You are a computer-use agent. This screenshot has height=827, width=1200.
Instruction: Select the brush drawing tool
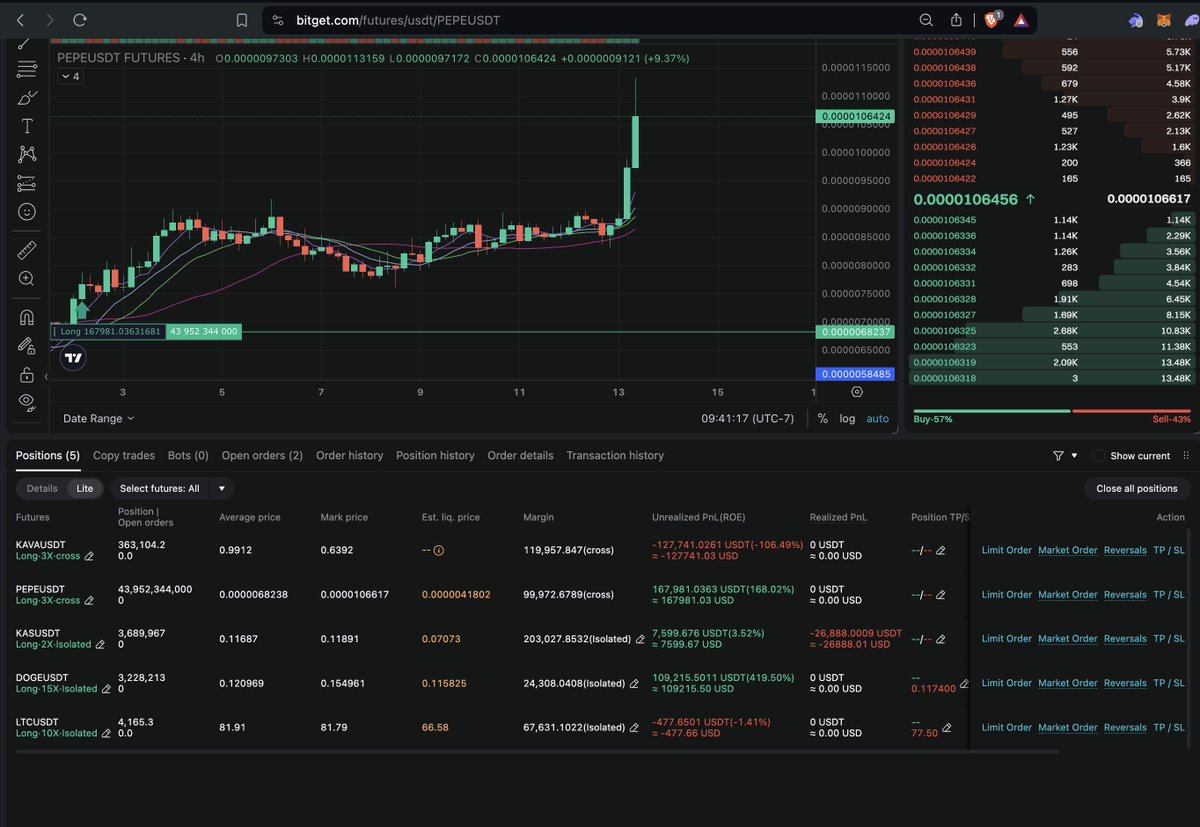pyautogui.click(x=27, y=98)
